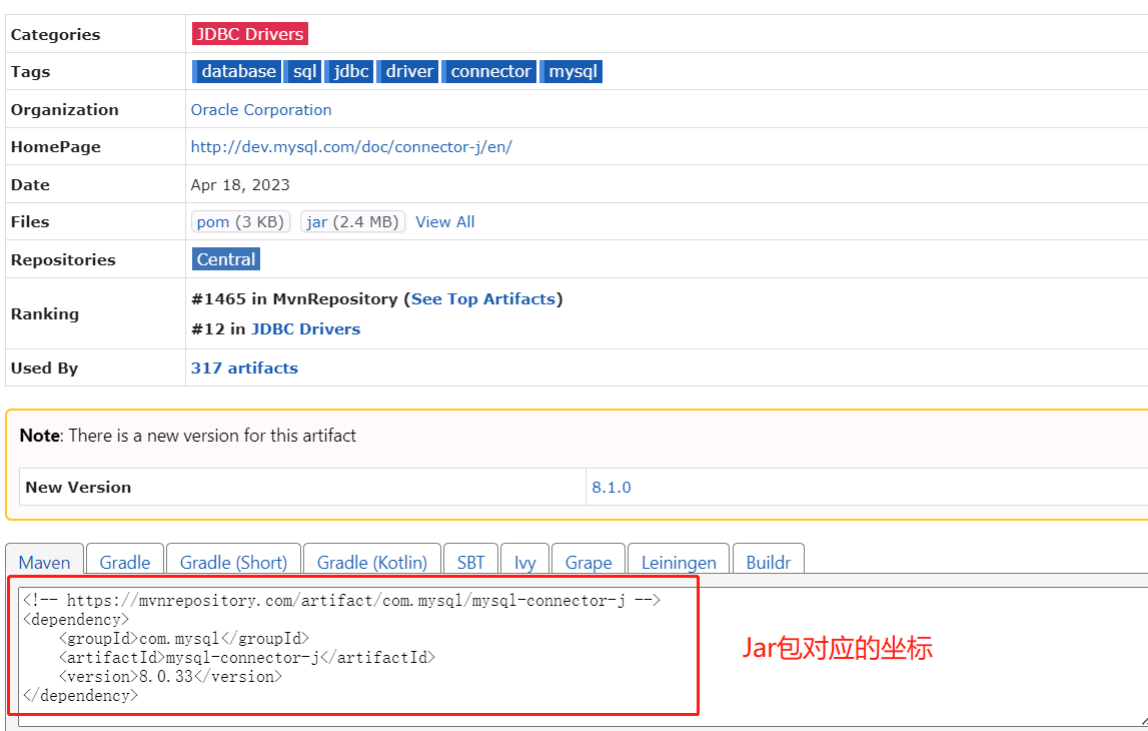Select the sql tag
Screen dimensions: 1148x731
[305, 71]
